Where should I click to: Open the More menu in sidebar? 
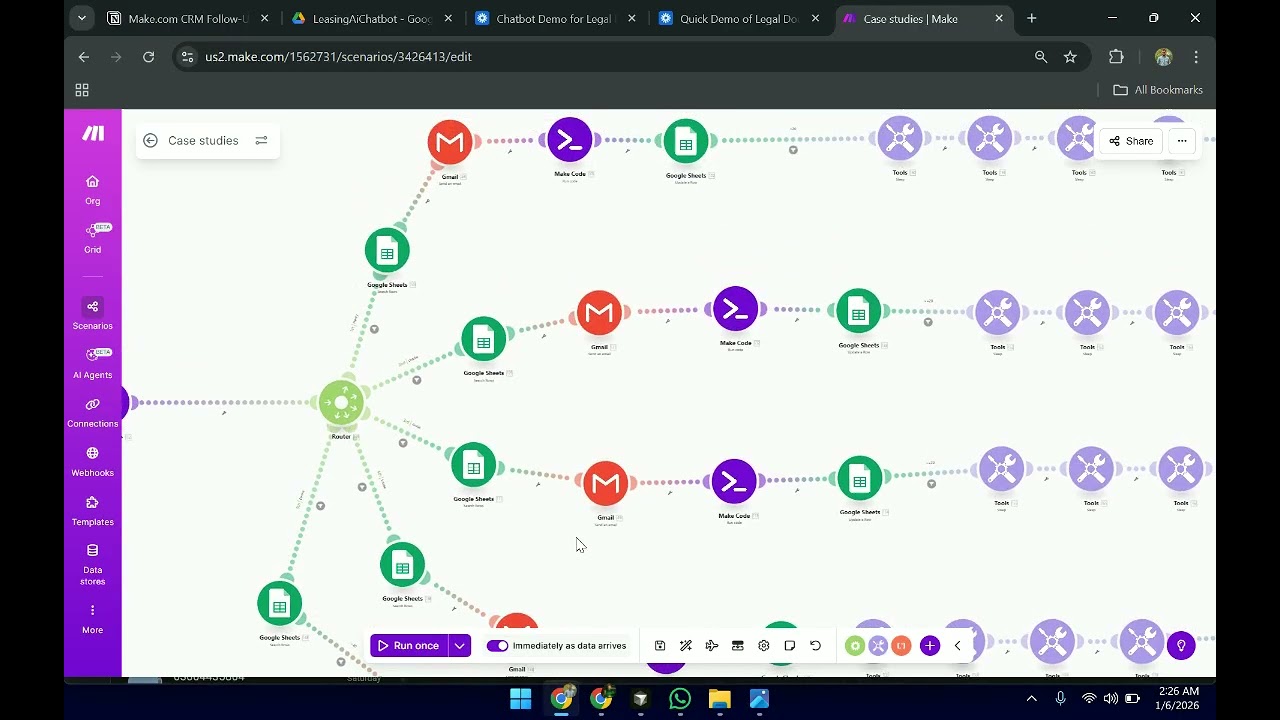click(92, 618)
